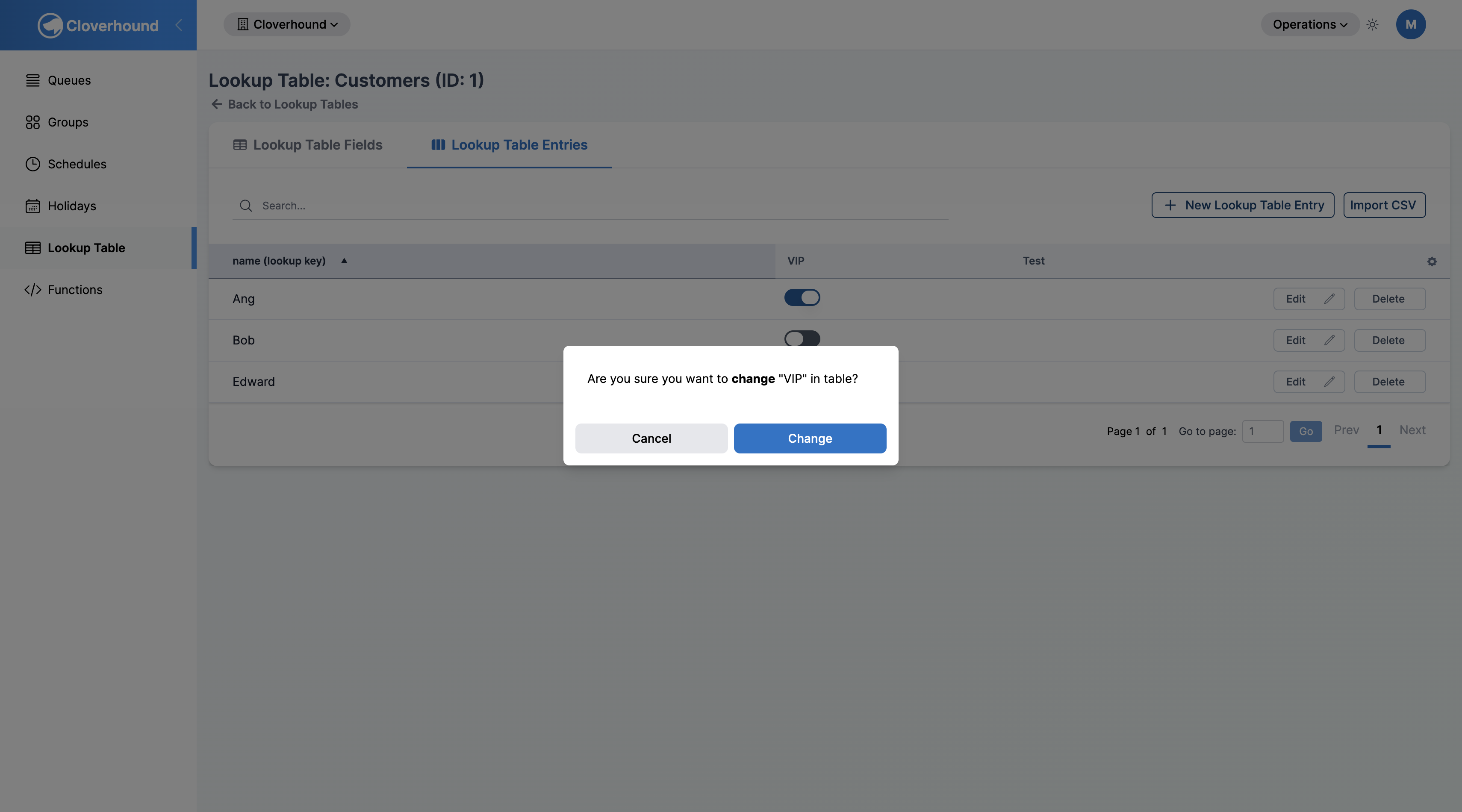Click the Functions code icon
Viewport: 1462px width, 812px height.
click(33, 290)
